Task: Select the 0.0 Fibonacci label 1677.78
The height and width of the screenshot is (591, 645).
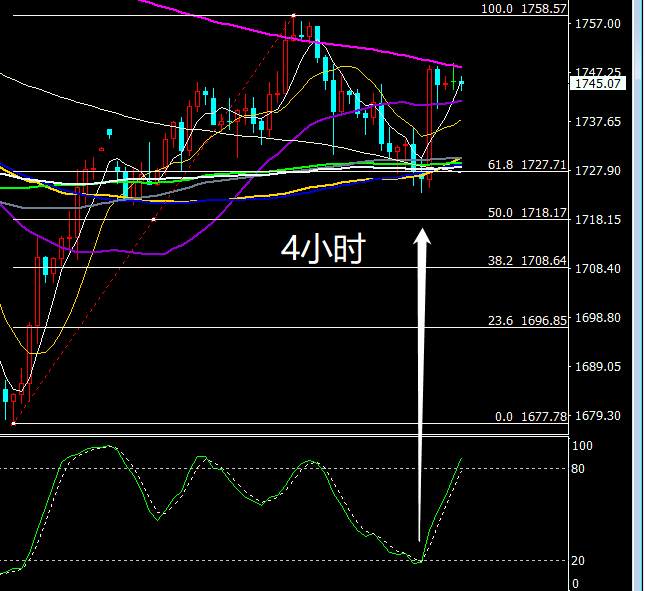Action: point(531,417)
